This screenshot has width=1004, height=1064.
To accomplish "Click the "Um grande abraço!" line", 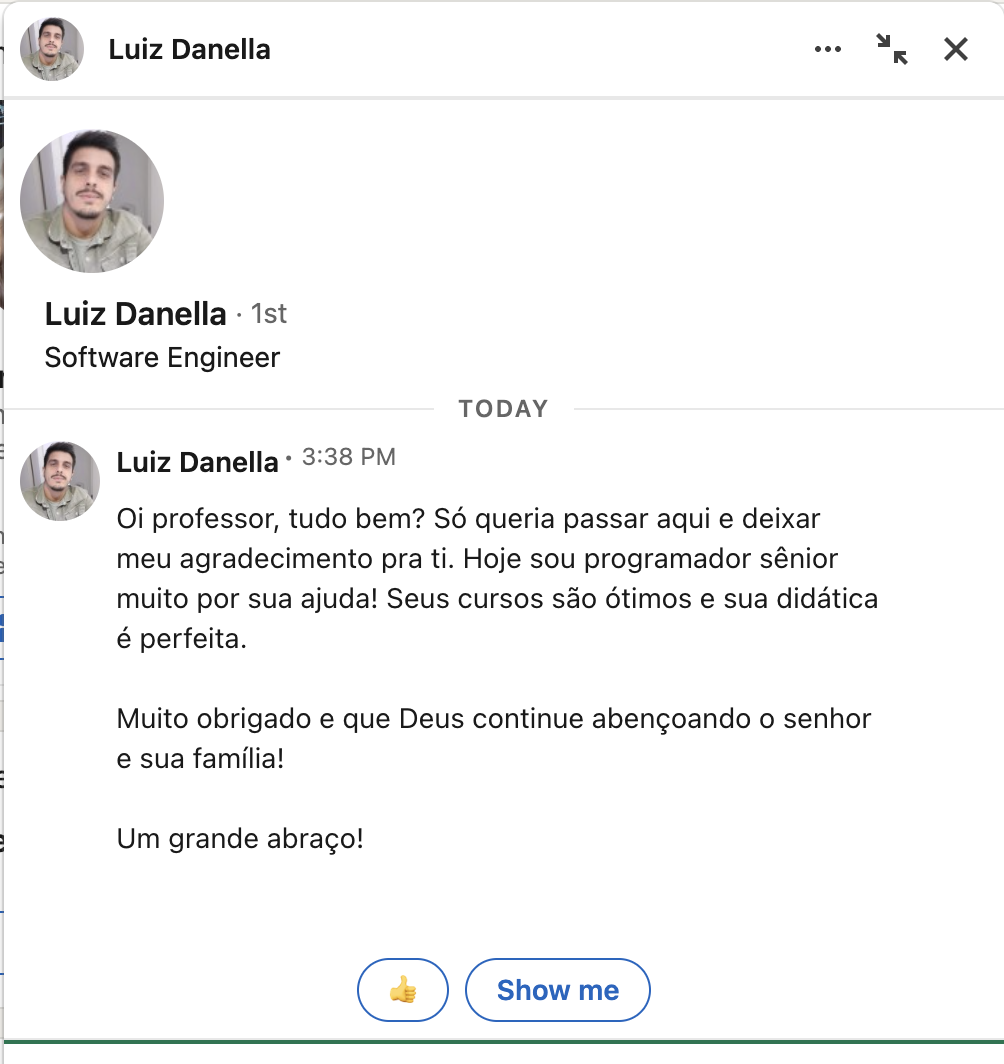I will tap(240, 839).
